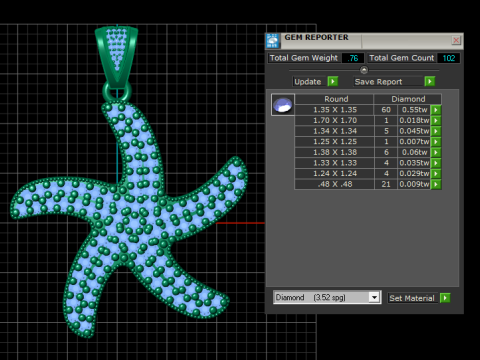The image size is (480, 360).
Task: Click the Total Gem Weight label
Action: point(304,58)
